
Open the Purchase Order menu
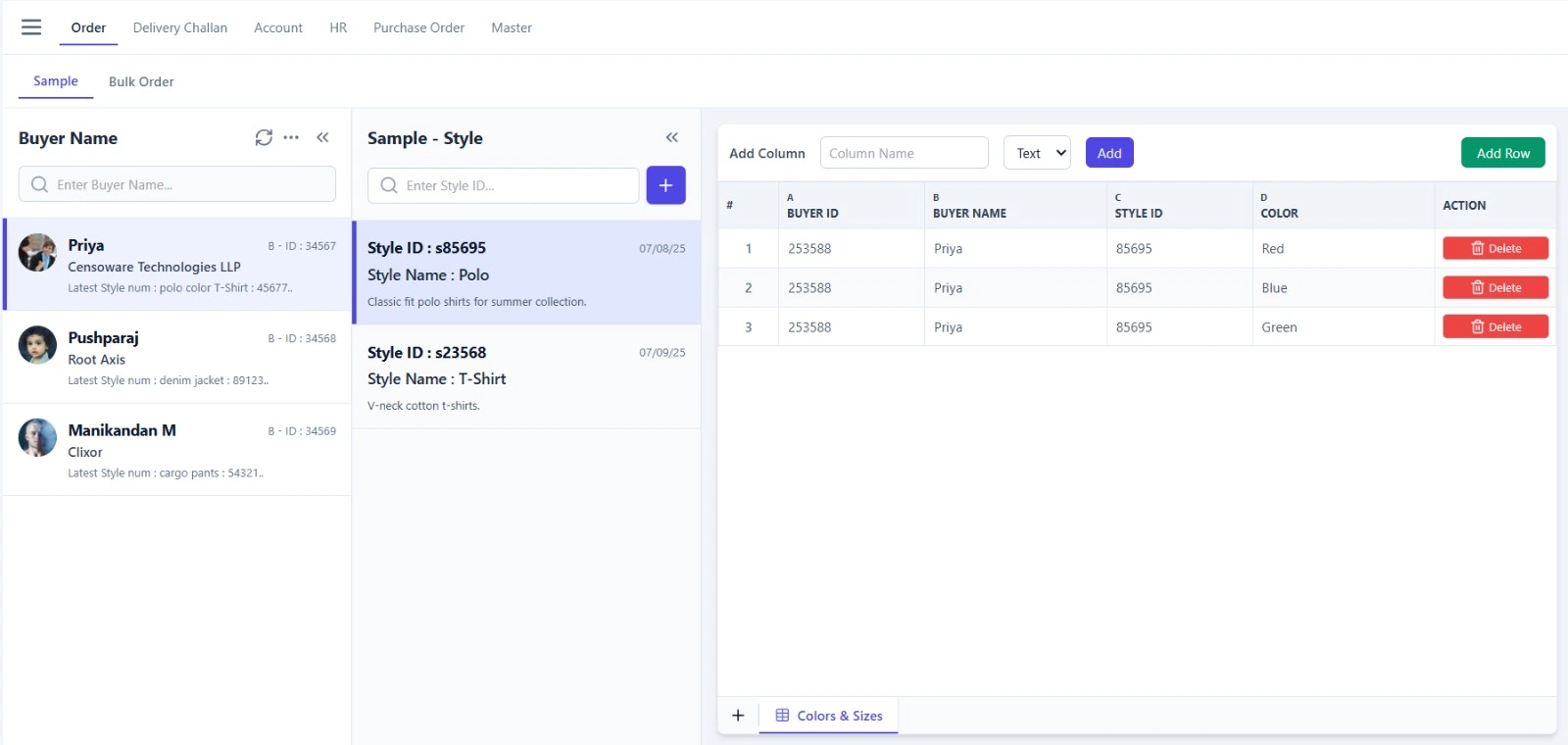pos(418,28)
